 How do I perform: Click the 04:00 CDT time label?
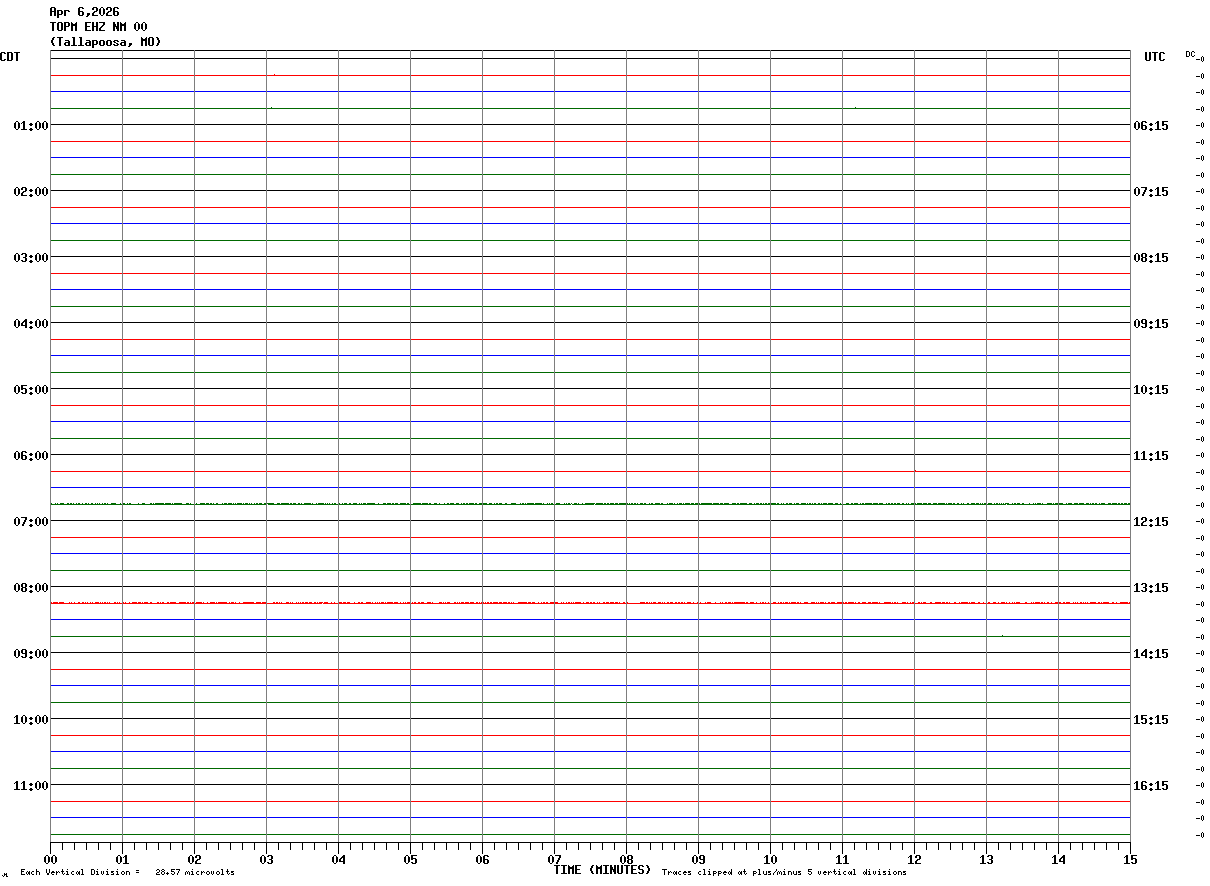tap(31, 323)
